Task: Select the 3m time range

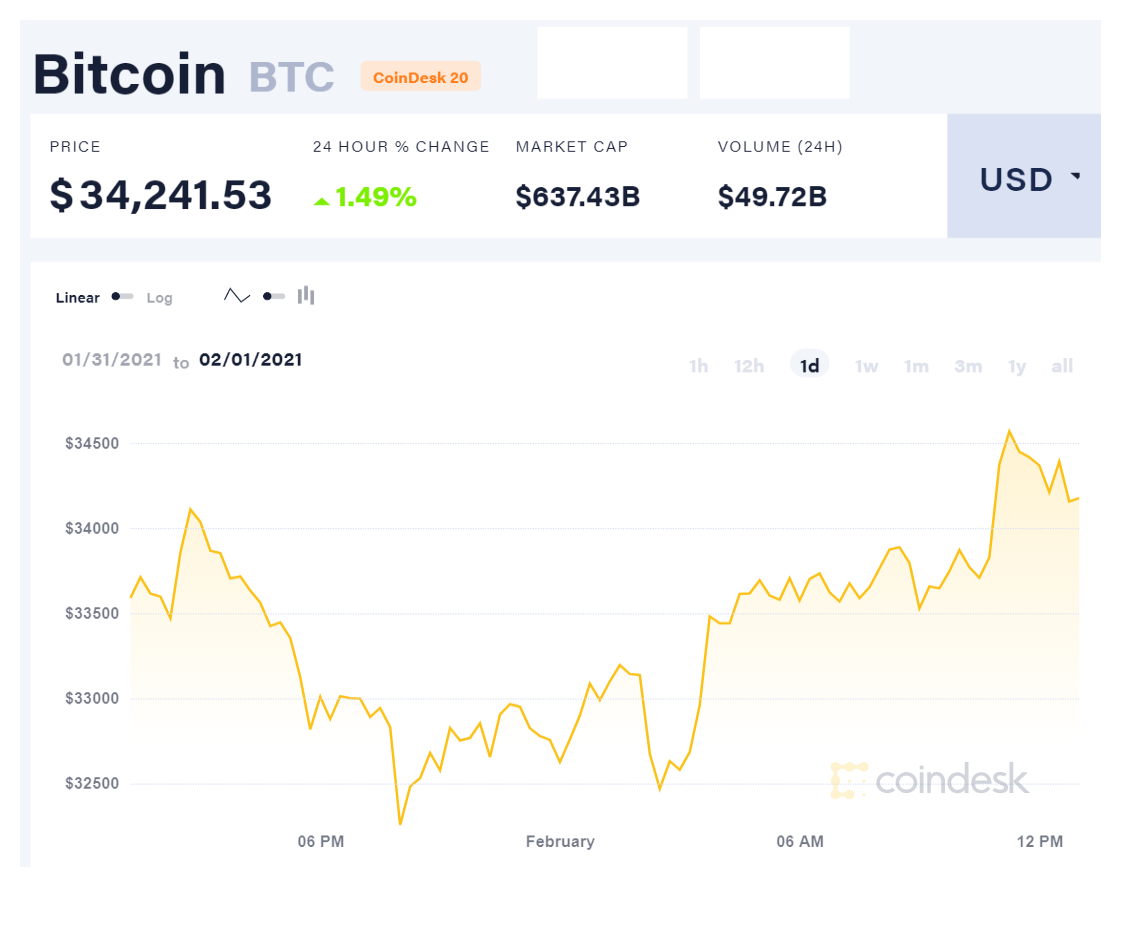Action: point(968,366)
